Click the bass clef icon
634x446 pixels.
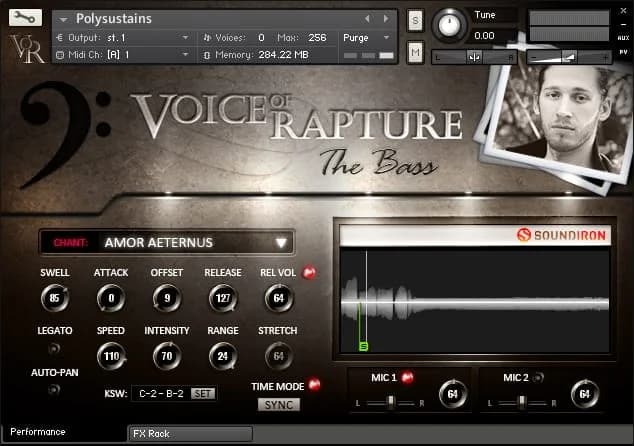click(x=65, y=133)
